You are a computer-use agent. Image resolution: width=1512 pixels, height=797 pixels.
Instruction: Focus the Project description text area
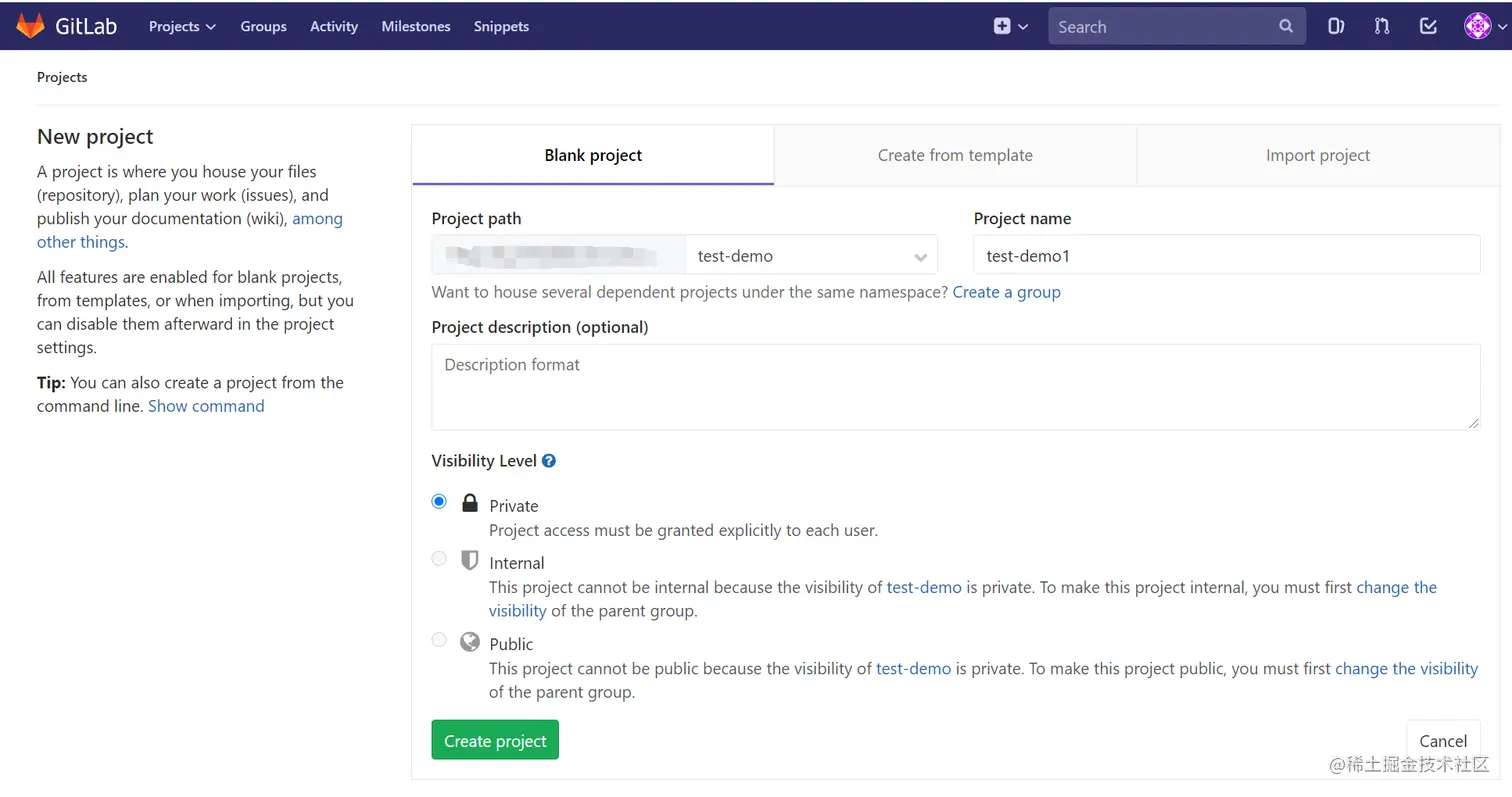click(x=955, y=387)
